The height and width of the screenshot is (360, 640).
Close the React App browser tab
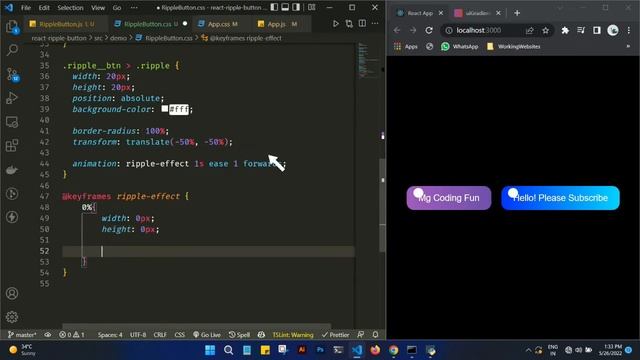pos(441,13)
